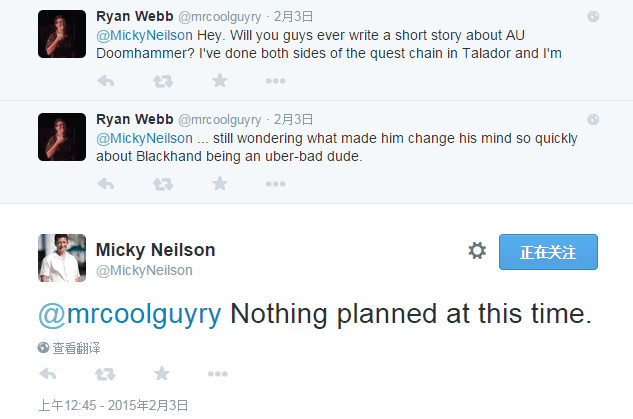Open more options on Micky Neilson's tweet

click(217, 374)
